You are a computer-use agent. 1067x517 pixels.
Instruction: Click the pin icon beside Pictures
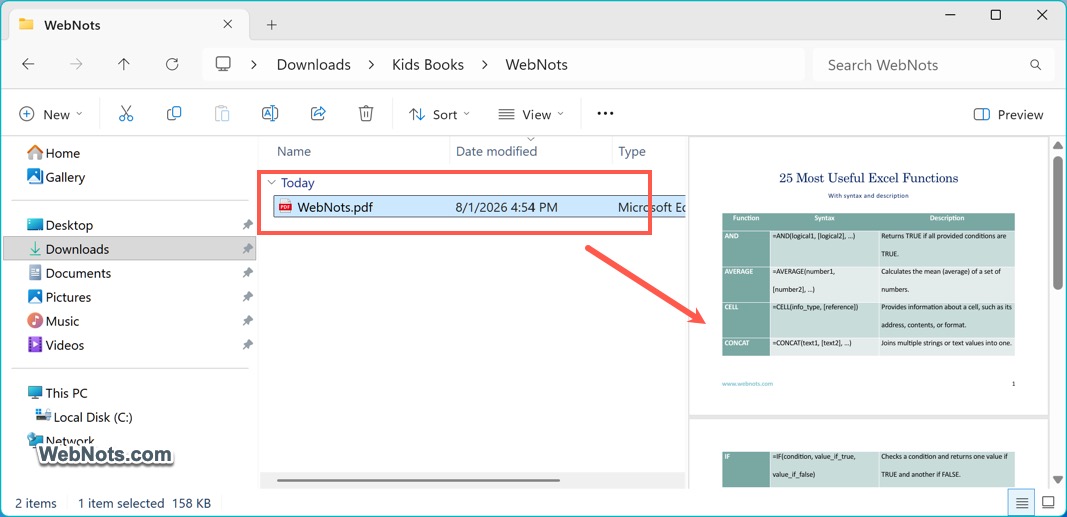click(248, 297)
